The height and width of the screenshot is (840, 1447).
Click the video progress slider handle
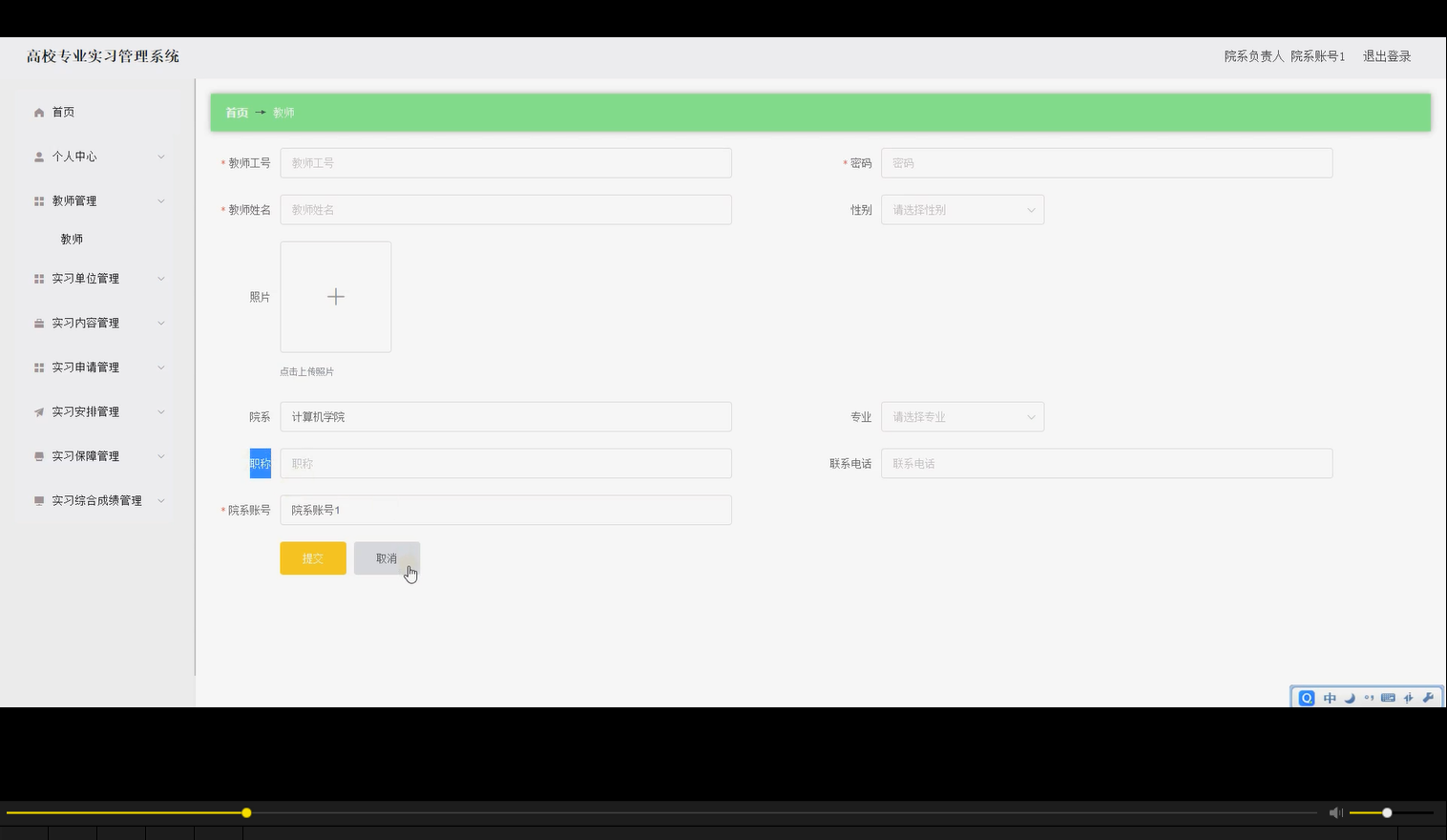pos(246,812)
